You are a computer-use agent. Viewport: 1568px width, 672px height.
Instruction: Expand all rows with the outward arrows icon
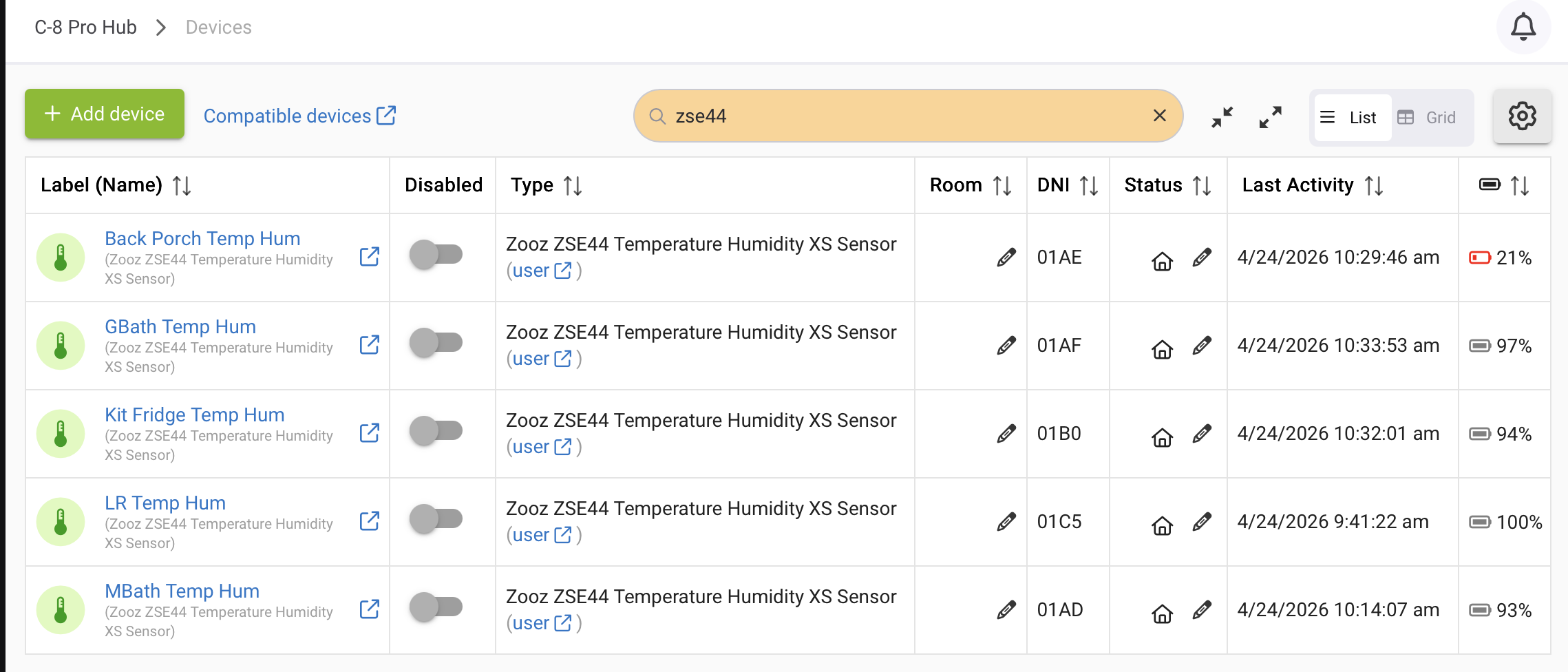(1270, 116)
